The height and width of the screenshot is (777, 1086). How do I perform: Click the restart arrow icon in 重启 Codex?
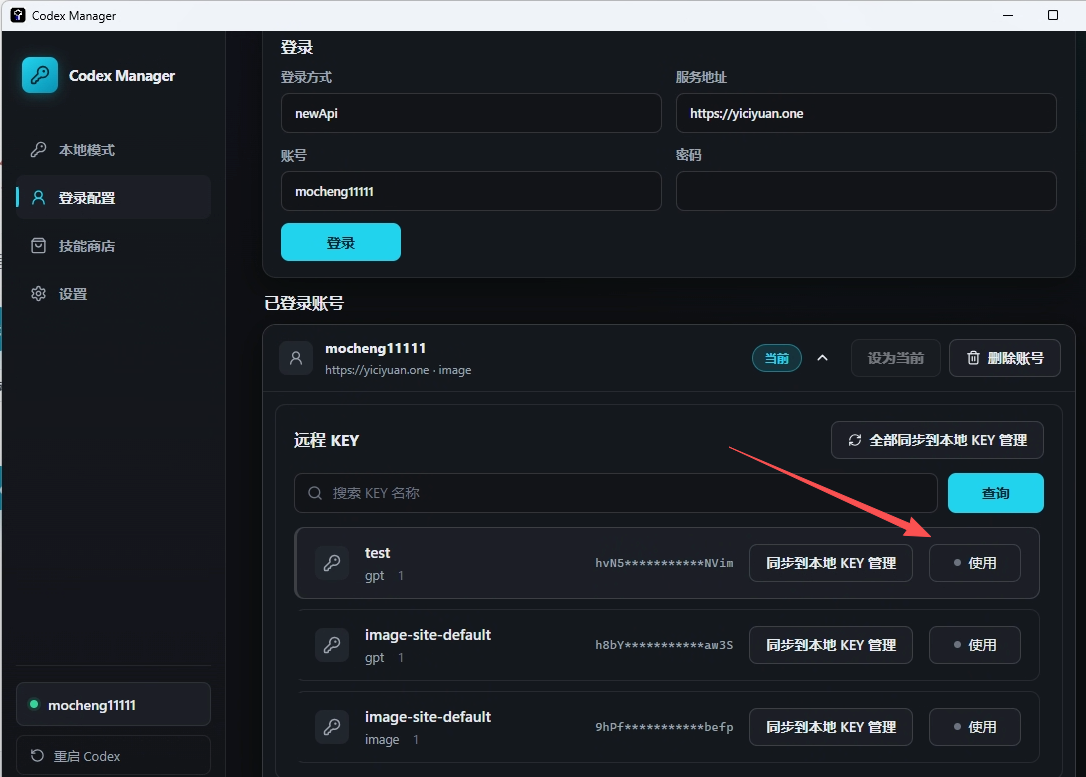(x=37, y=756)
